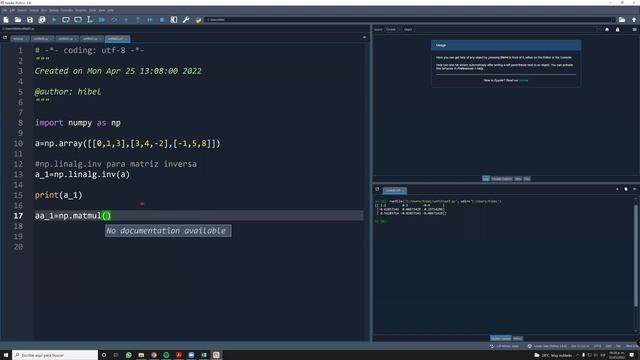
Task: Open a file with the folder icon
Action: pos(18,20)
